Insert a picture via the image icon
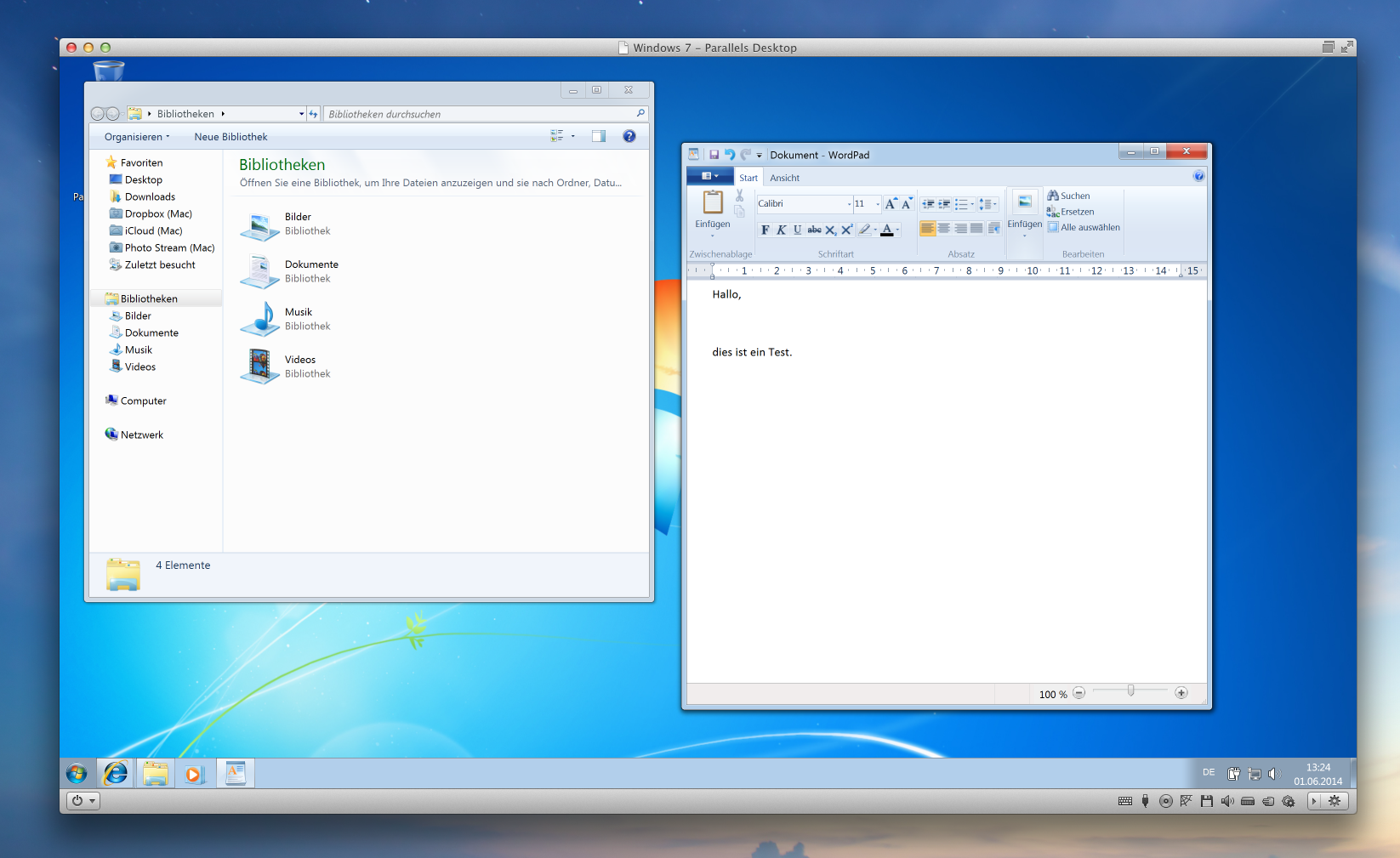This screenshot has width=1400, height=858. pyautogui.click(x=1024, y=202)
